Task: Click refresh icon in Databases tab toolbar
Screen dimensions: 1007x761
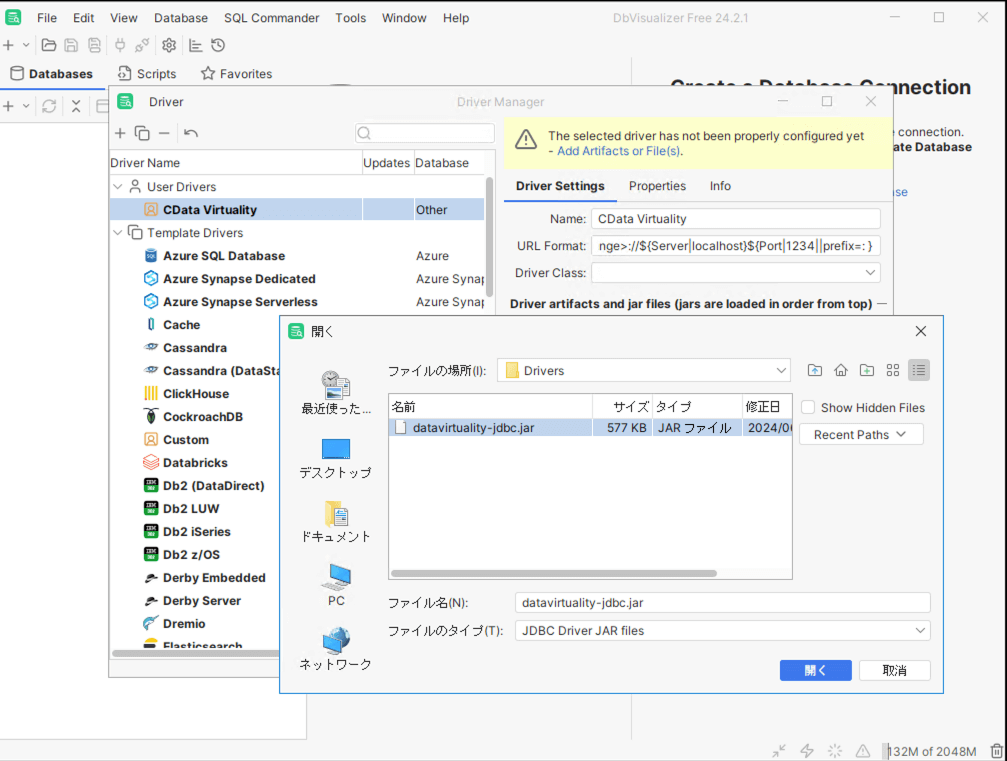Action: pyautogui.click(x=49, y=106)
